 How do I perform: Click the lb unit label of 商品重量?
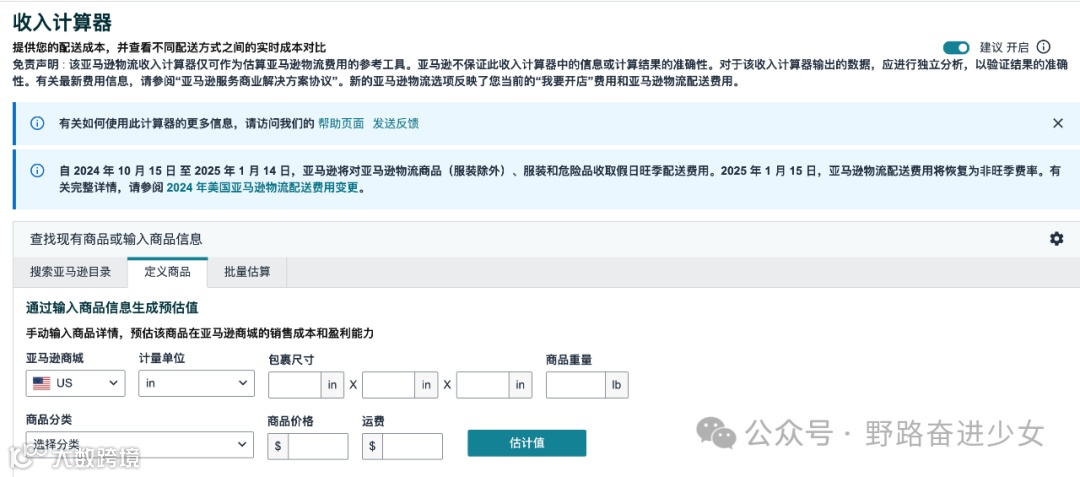pos(616,385)
